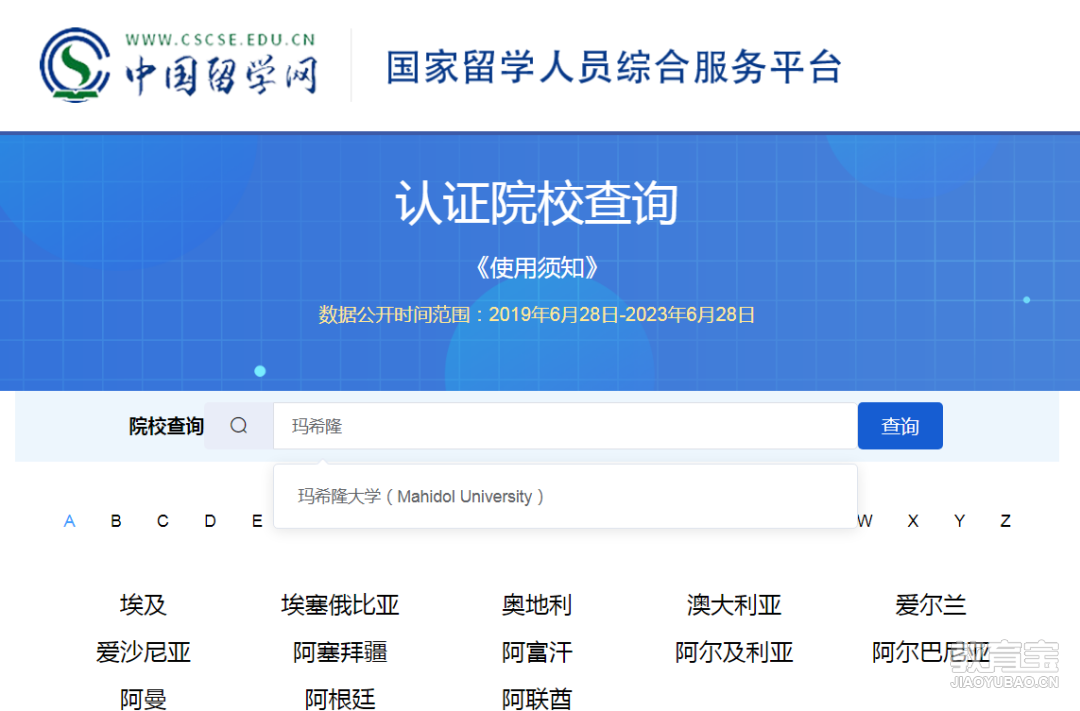Select the letter X tab
This screenshot has width=1080, height=711.
click(913, 521)
